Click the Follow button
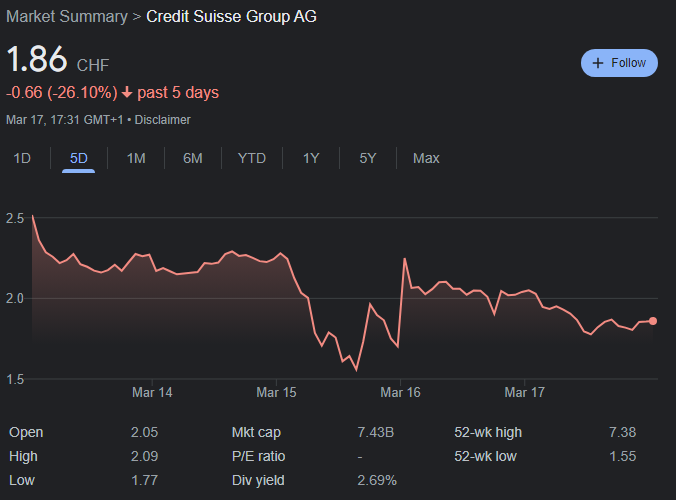Viewport: 676px width, 500px height. [x=619, y=63]
